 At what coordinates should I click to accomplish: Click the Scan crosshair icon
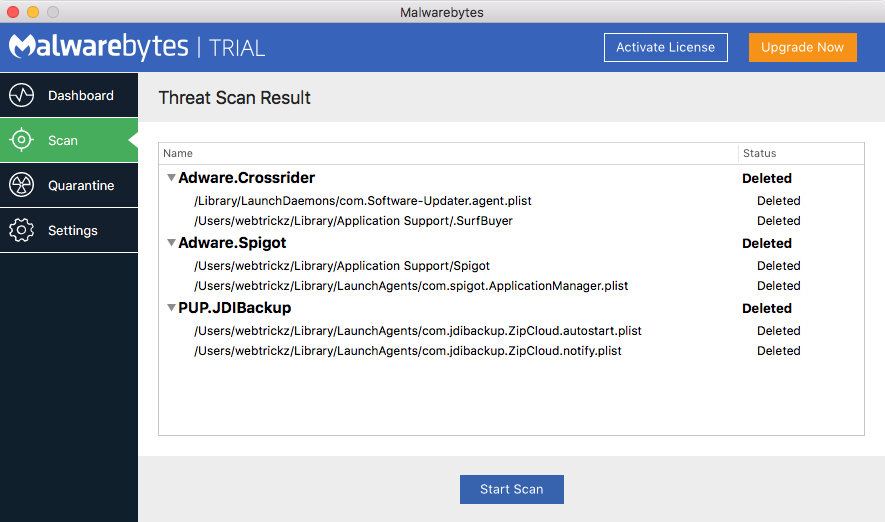(21, 140)
